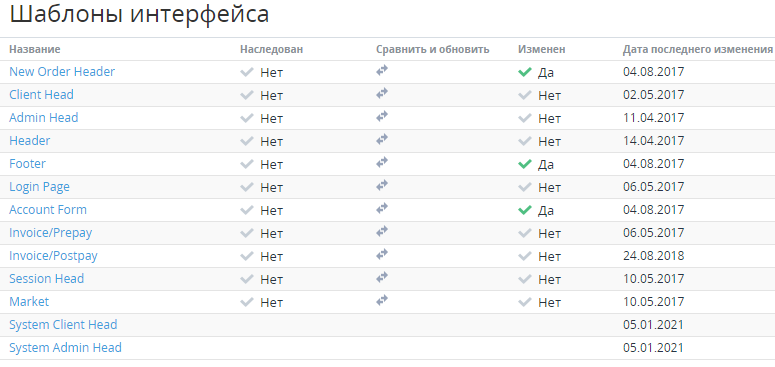
Task: Click the Сравнить и обновить column header
Action: pyautogui.click(x=432, y=49)
